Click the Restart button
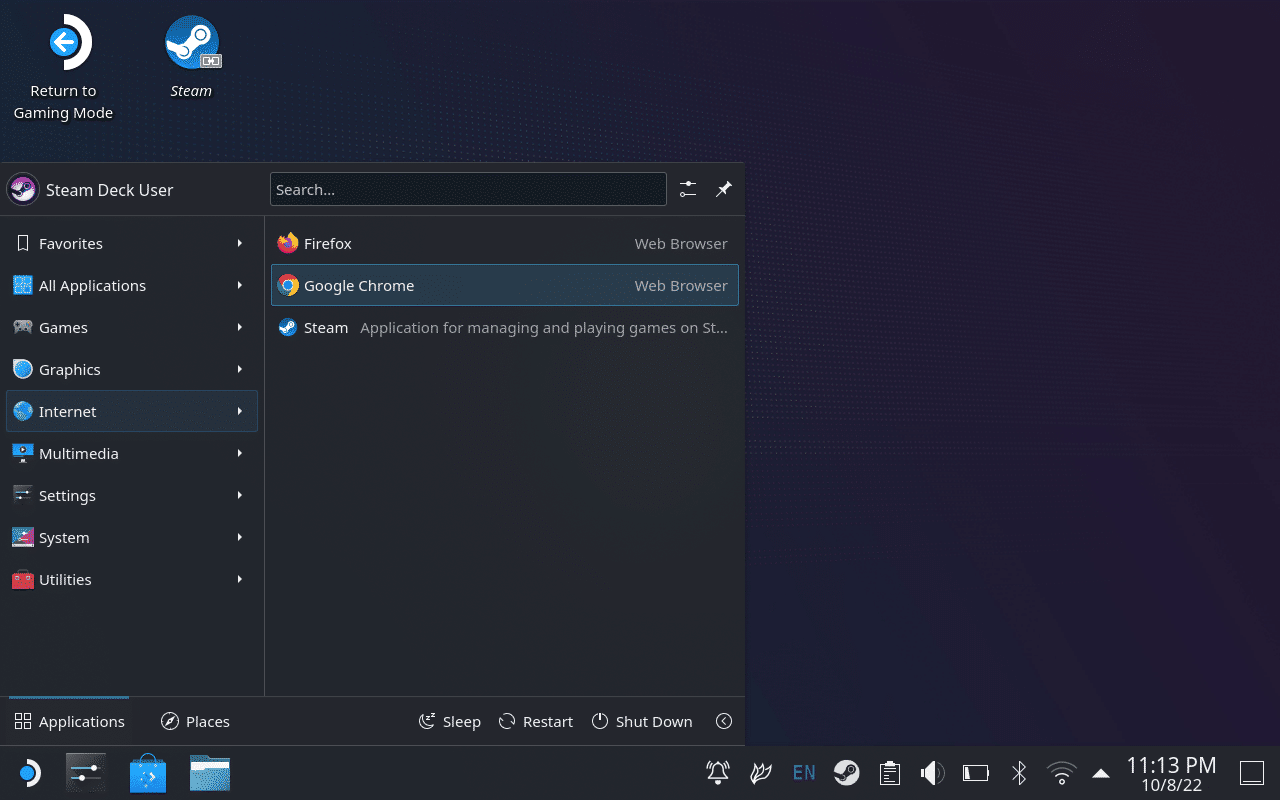Image resolution: width=1280 pixels, height=800 pixels. (x=536, y=721)
